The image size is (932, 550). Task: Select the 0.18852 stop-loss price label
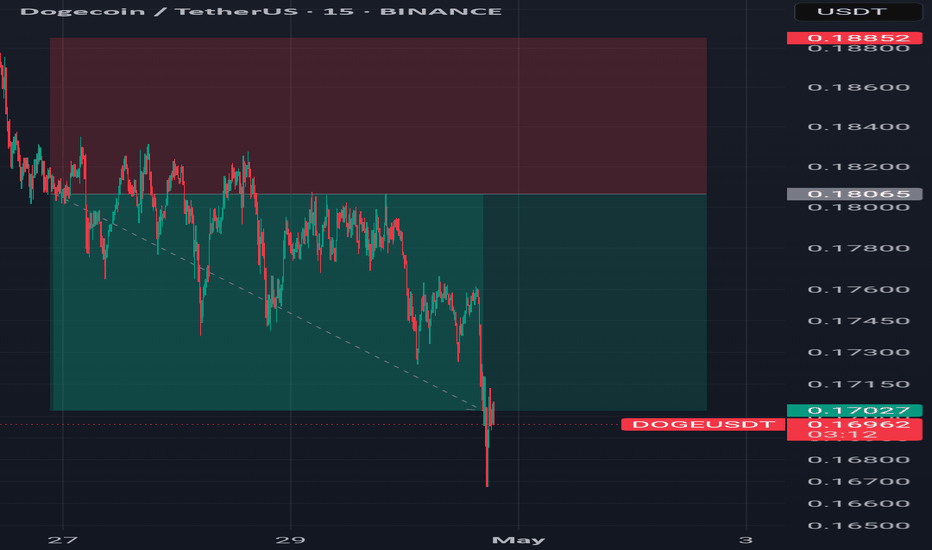tap(854, 38)
